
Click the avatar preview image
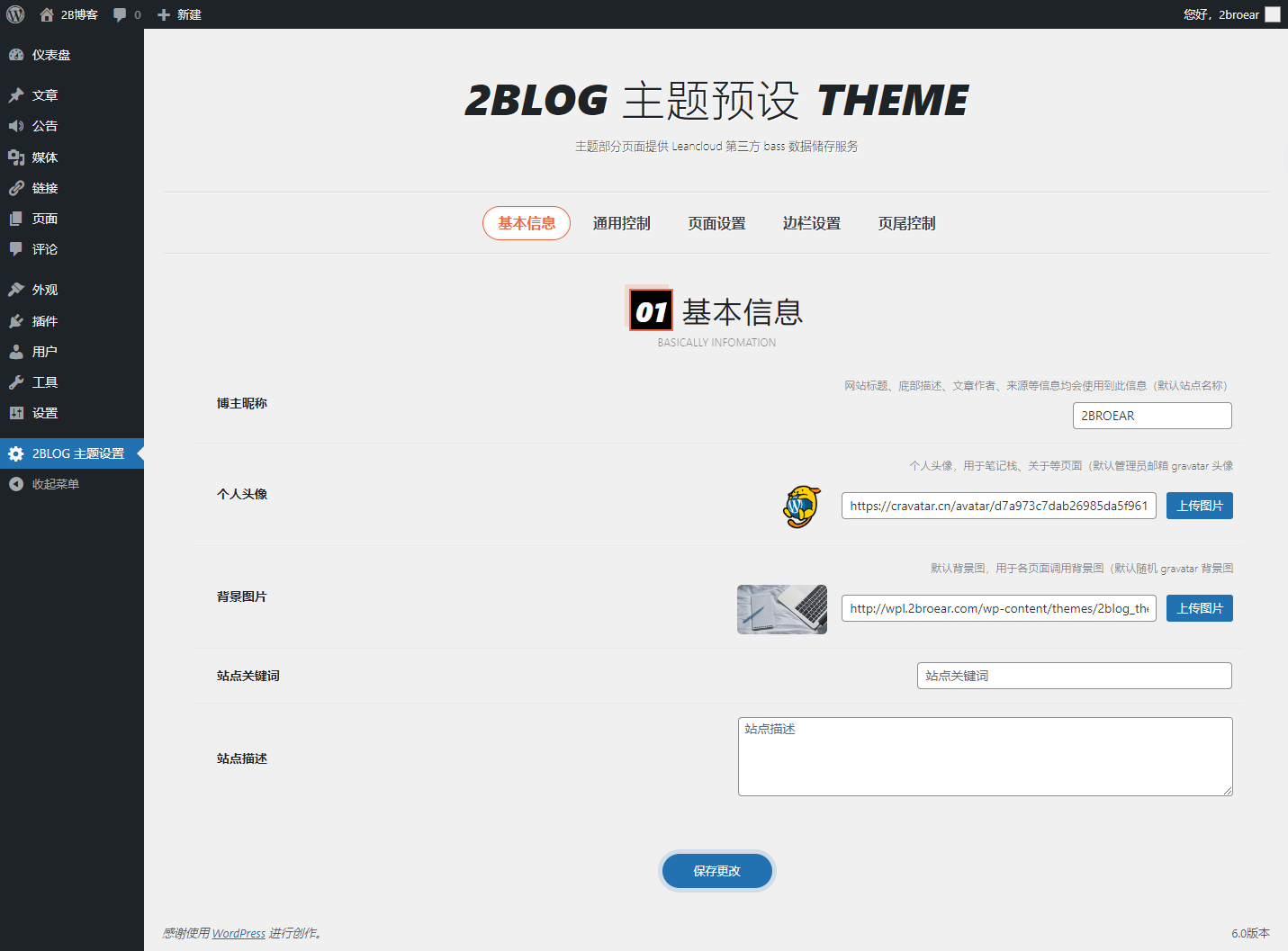click(x=802, y=507)
